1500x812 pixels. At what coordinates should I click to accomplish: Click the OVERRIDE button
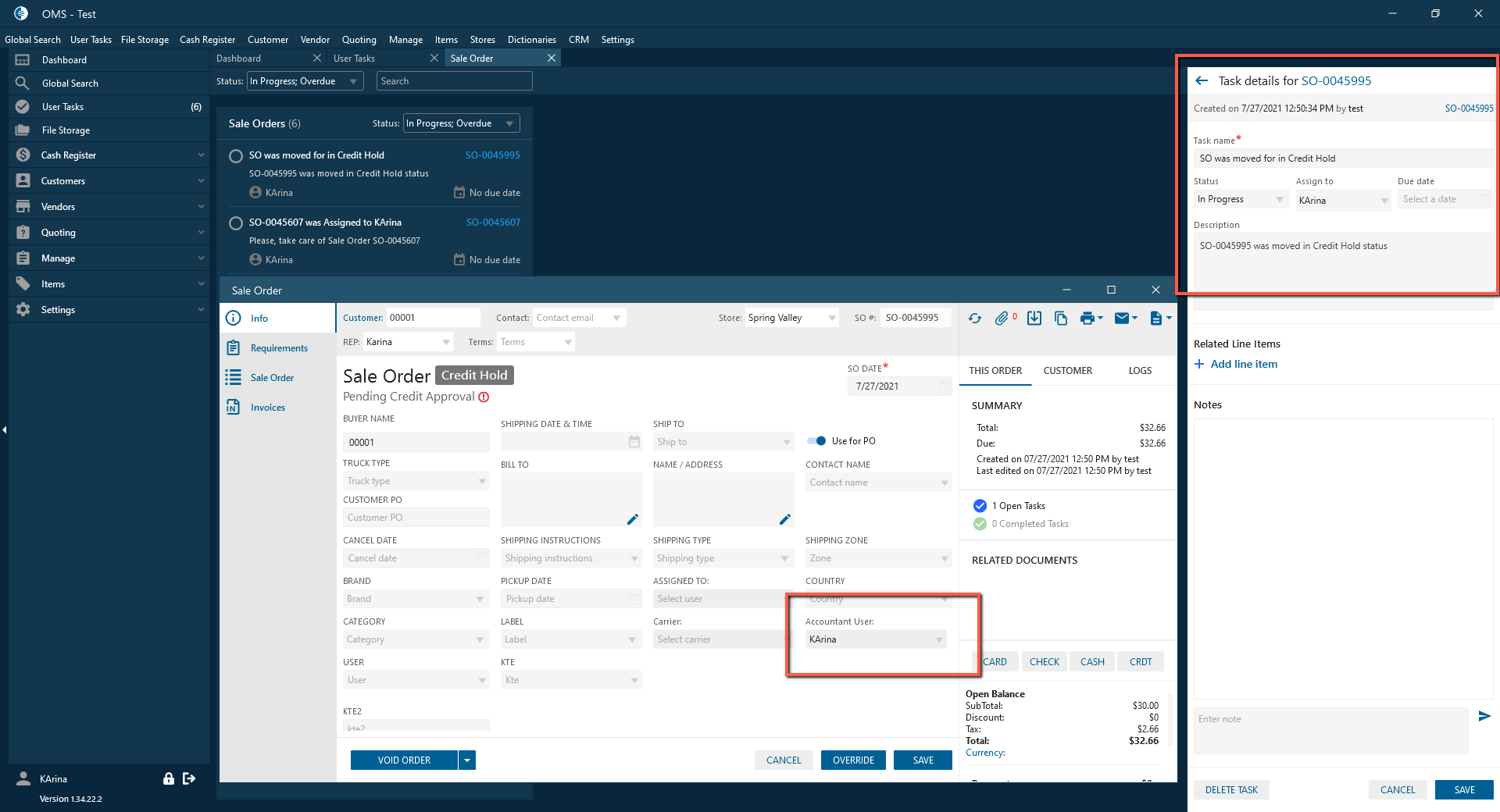pos(853,760)
